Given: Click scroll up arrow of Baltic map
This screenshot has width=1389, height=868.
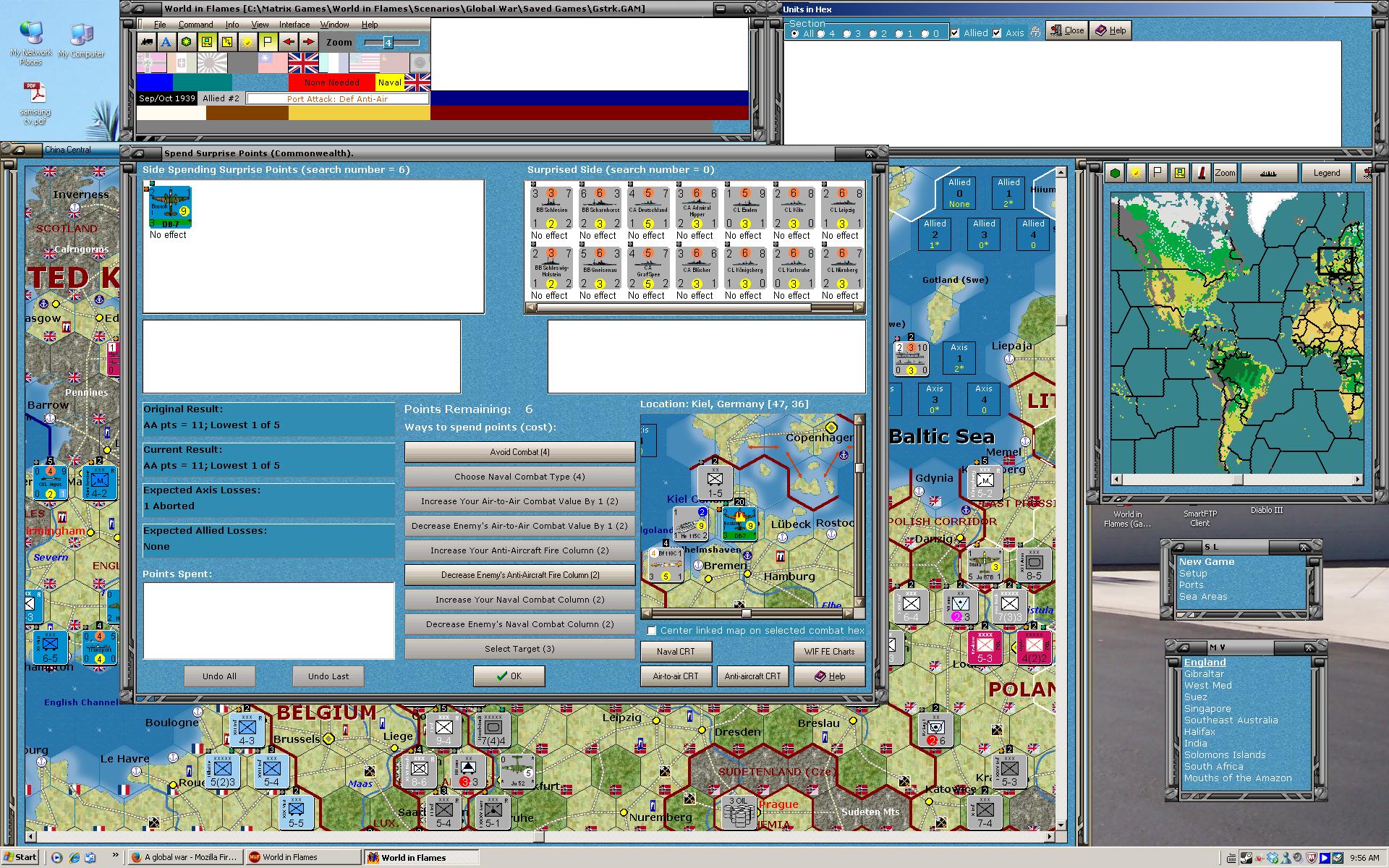Looking at the screenshot, I should (1061, 173).
